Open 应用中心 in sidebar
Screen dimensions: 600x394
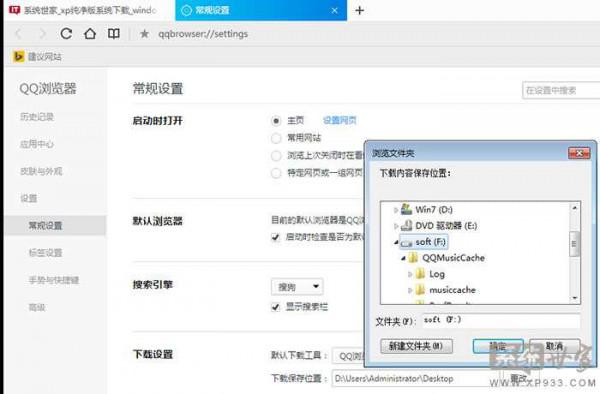click(37, 144)
